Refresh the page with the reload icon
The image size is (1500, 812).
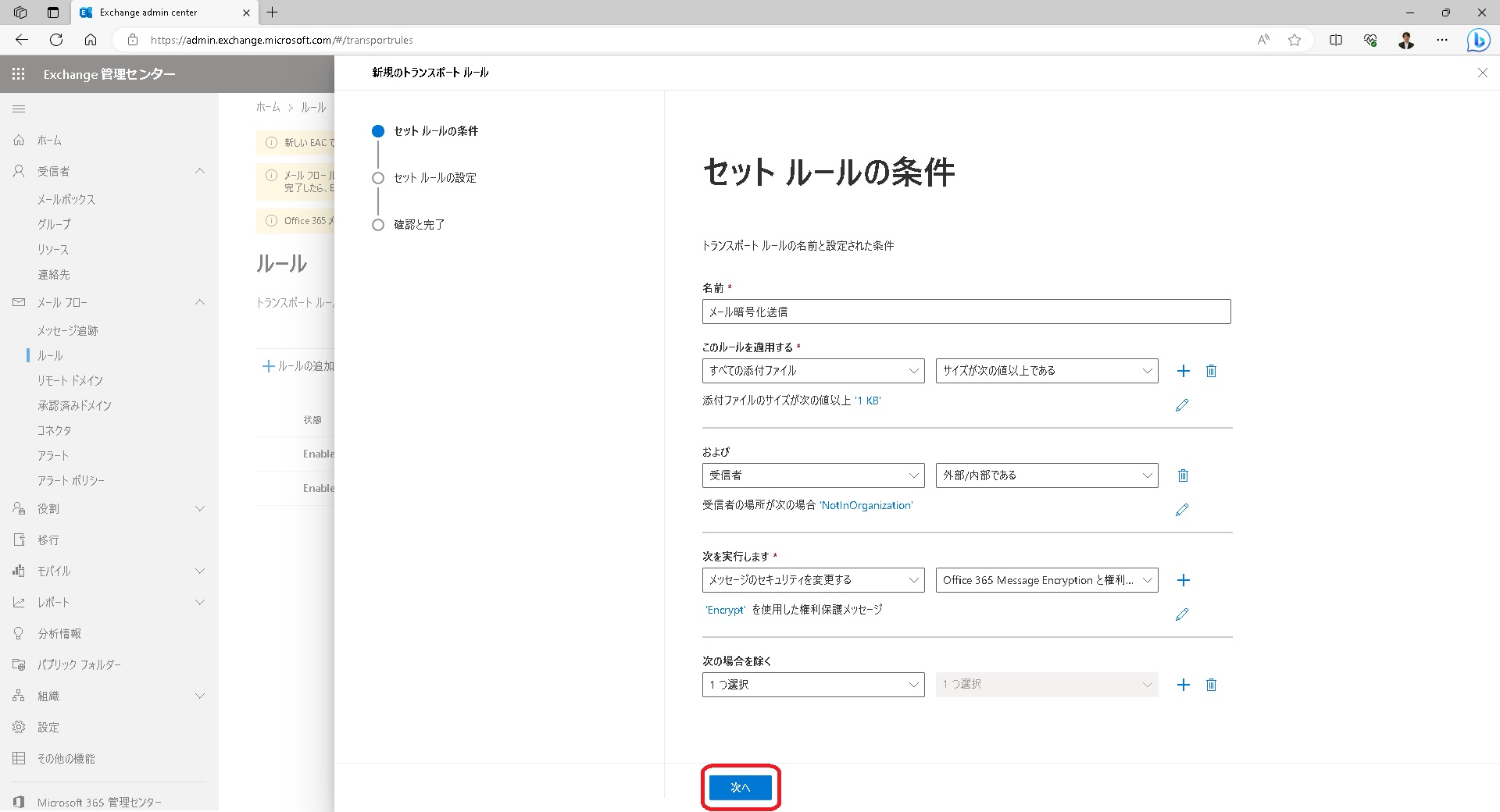pos(55,40)
